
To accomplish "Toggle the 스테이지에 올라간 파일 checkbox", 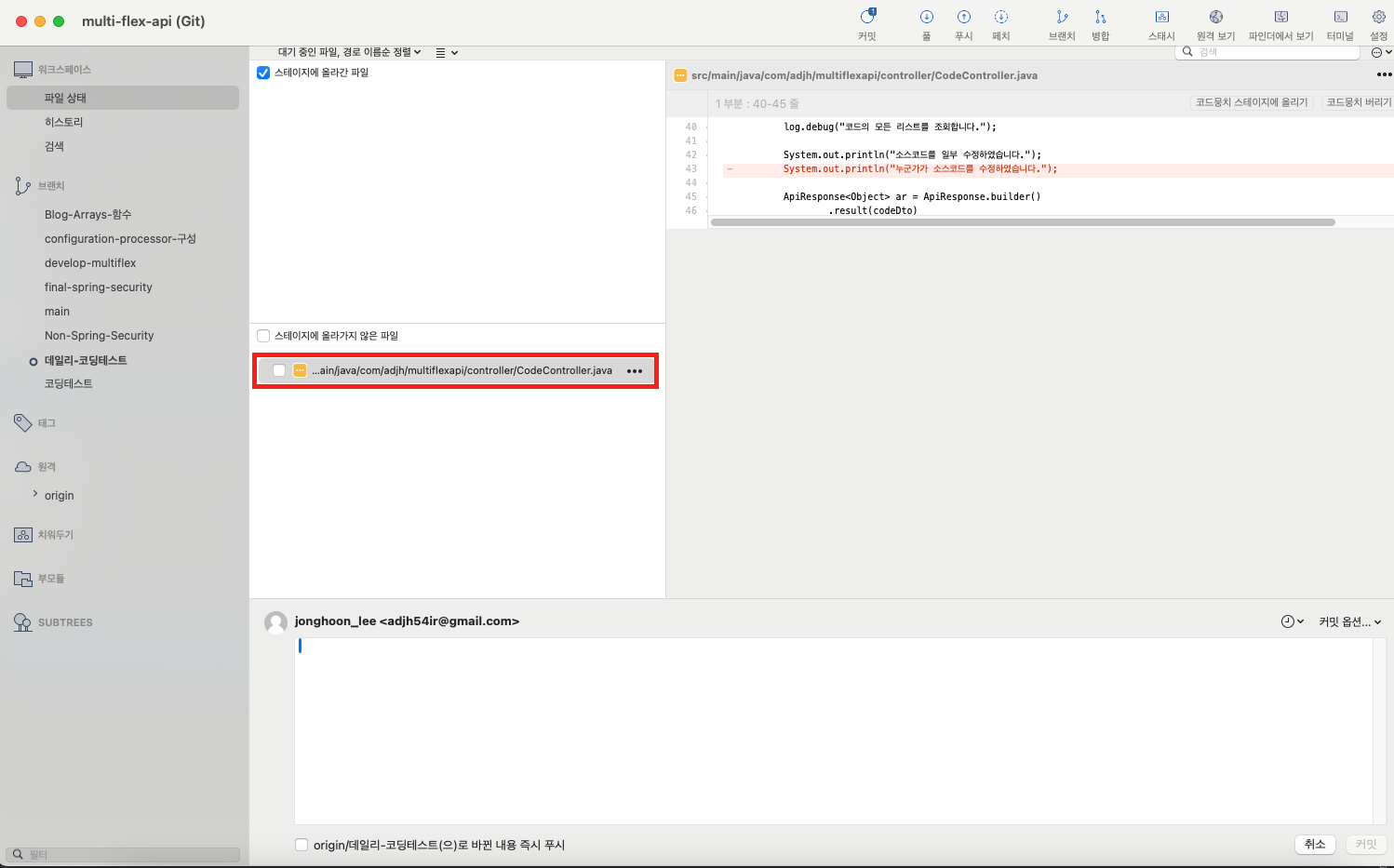I will (263, 73).
